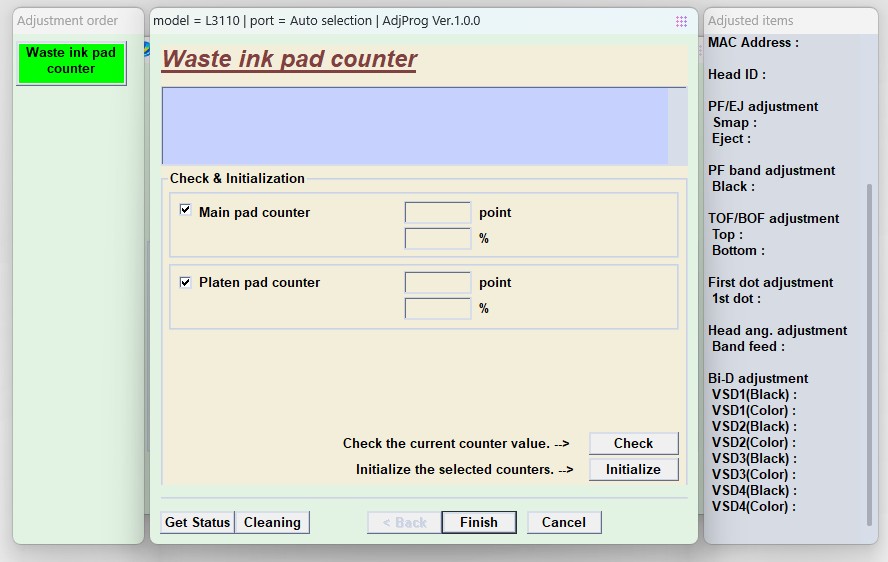Open the Cleaning function
The image size is (888, 562).
(272, 522)
